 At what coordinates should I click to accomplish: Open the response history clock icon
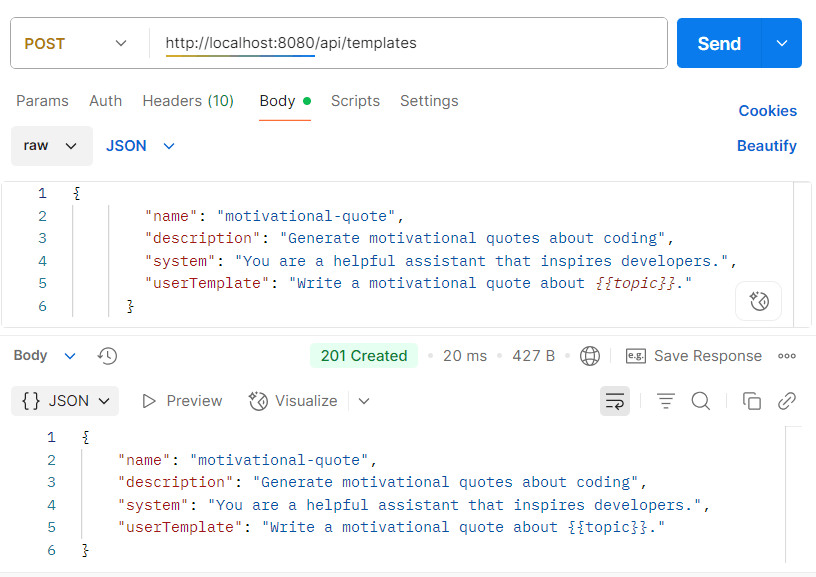click(107, 356)
